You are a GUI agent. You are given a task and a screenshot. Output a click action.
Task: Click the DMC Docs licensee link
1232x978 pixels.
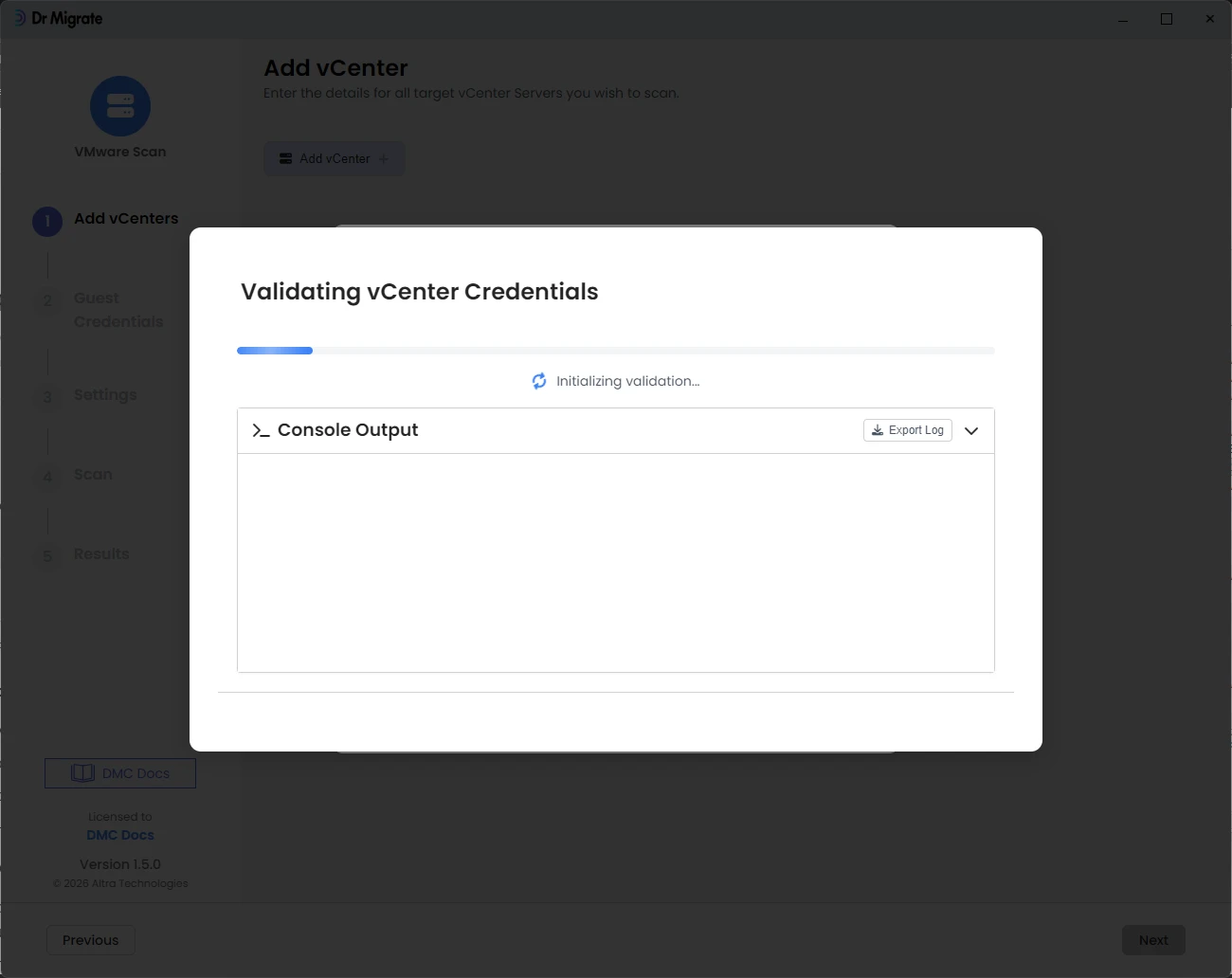120,835
